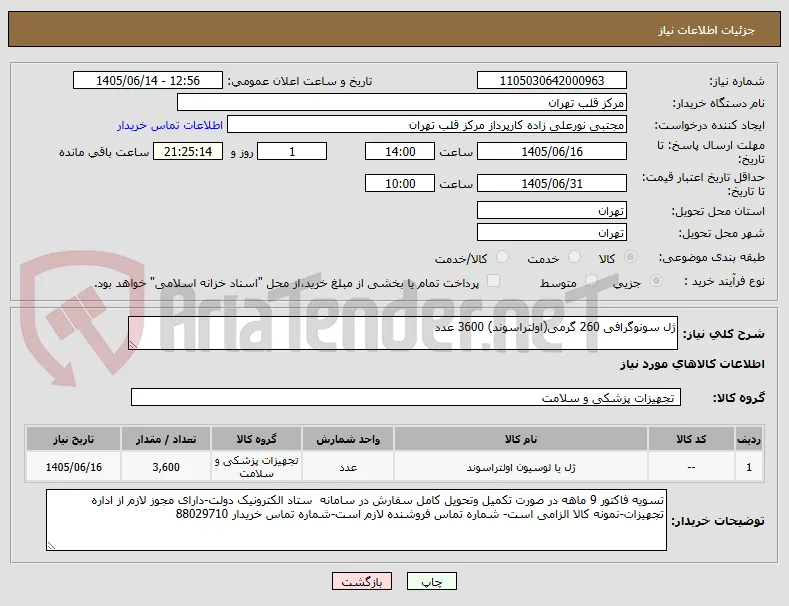Click the need date cell 1405/06/16
The height and width of the screenshot is (606, 789).
(x=73, y=467)
